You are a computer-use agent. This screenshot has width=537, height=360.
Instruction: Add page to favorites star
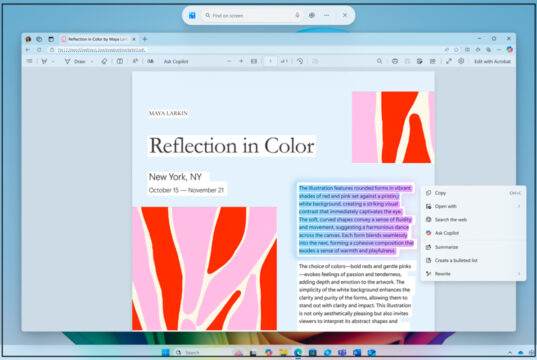pyautogui.click(x=457, y=50)
